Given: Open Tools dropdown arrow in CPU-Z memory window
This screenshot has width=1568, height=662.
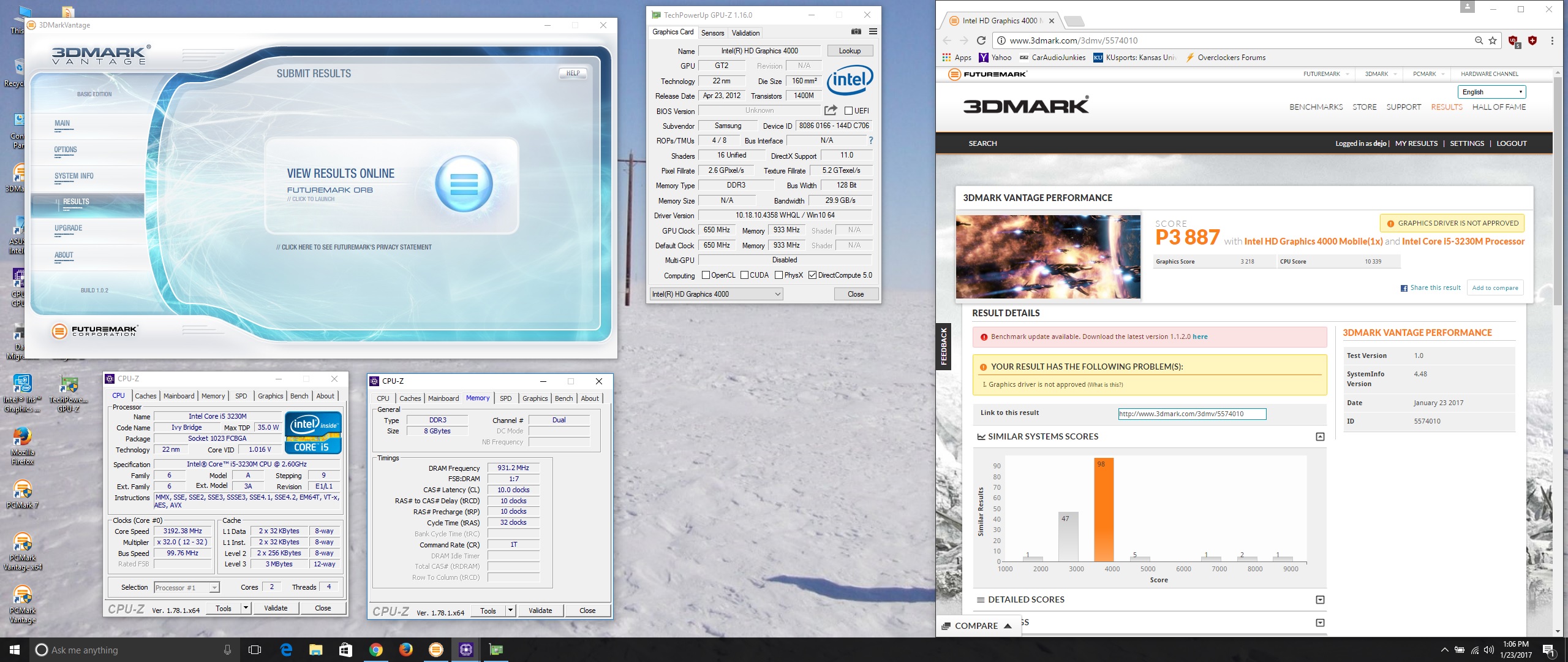Looking at the screenshot, I should (x=510, y=611).
